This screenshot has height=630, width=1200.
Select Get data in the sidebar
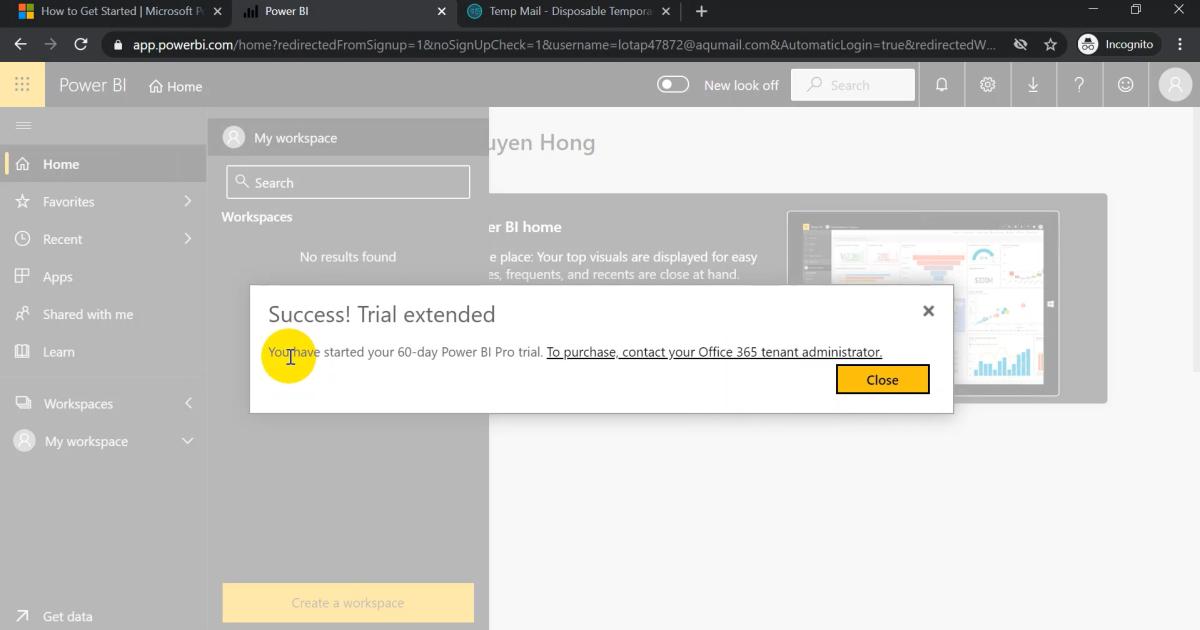66,616
